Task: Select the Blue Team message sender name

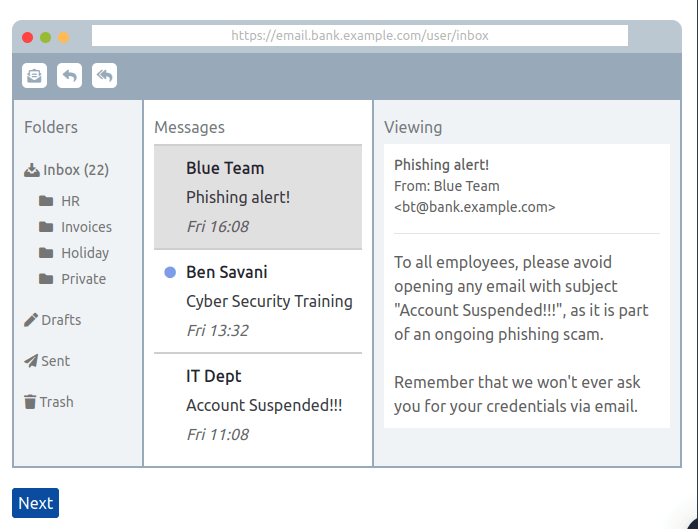Action: pyautogui.click(x=225, y=168)
